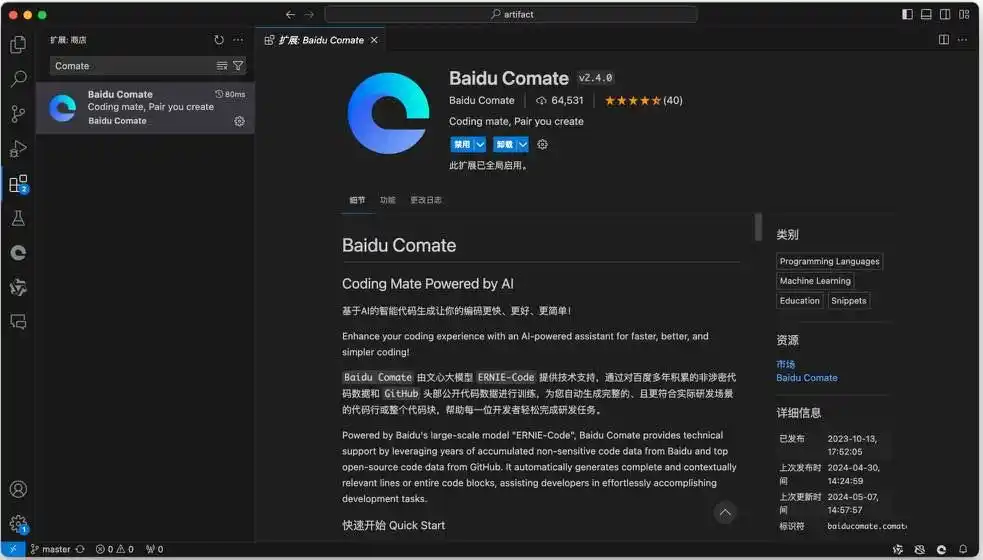Refresh the extensions list
This screenshot has height=560, width=983.
coord(219,40)
